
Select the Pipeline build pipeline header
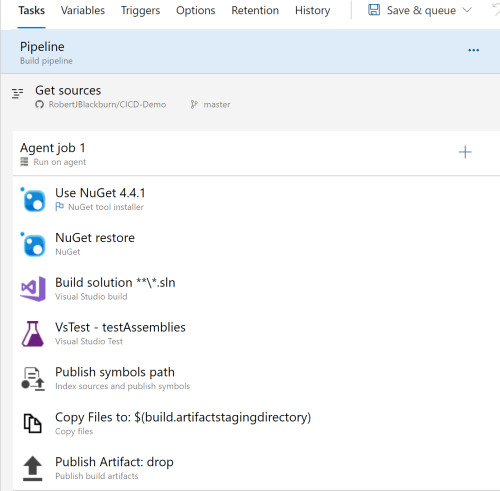[250, 52]
